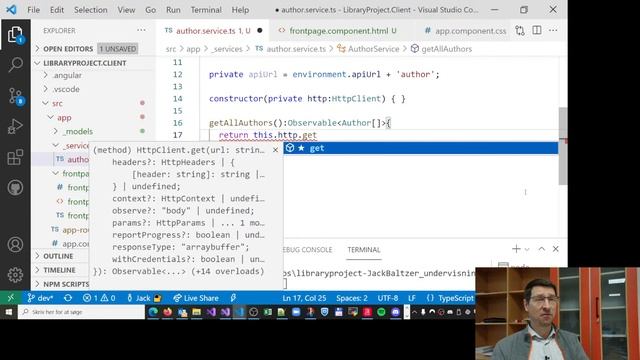Image resolution: width=640 pixels, height=360 pixels.
Task: Click the unsaved dot on author.service.ts tab
Action: (x=260, y=31)
